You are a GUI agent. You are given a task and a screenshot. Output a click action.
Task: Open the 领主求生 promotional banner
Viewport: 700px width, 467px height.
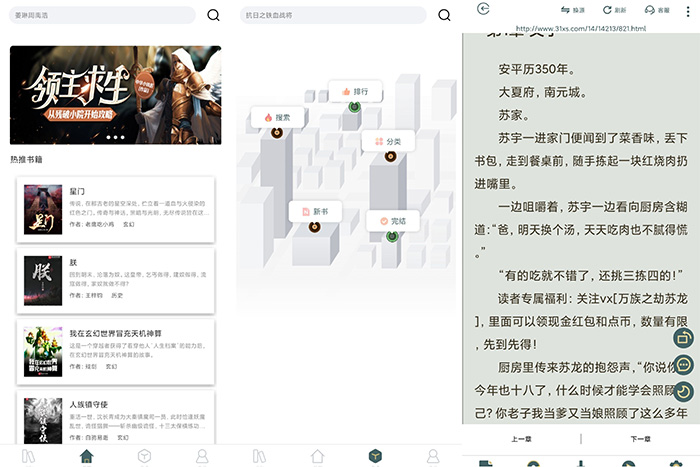[x=115, y=95]
